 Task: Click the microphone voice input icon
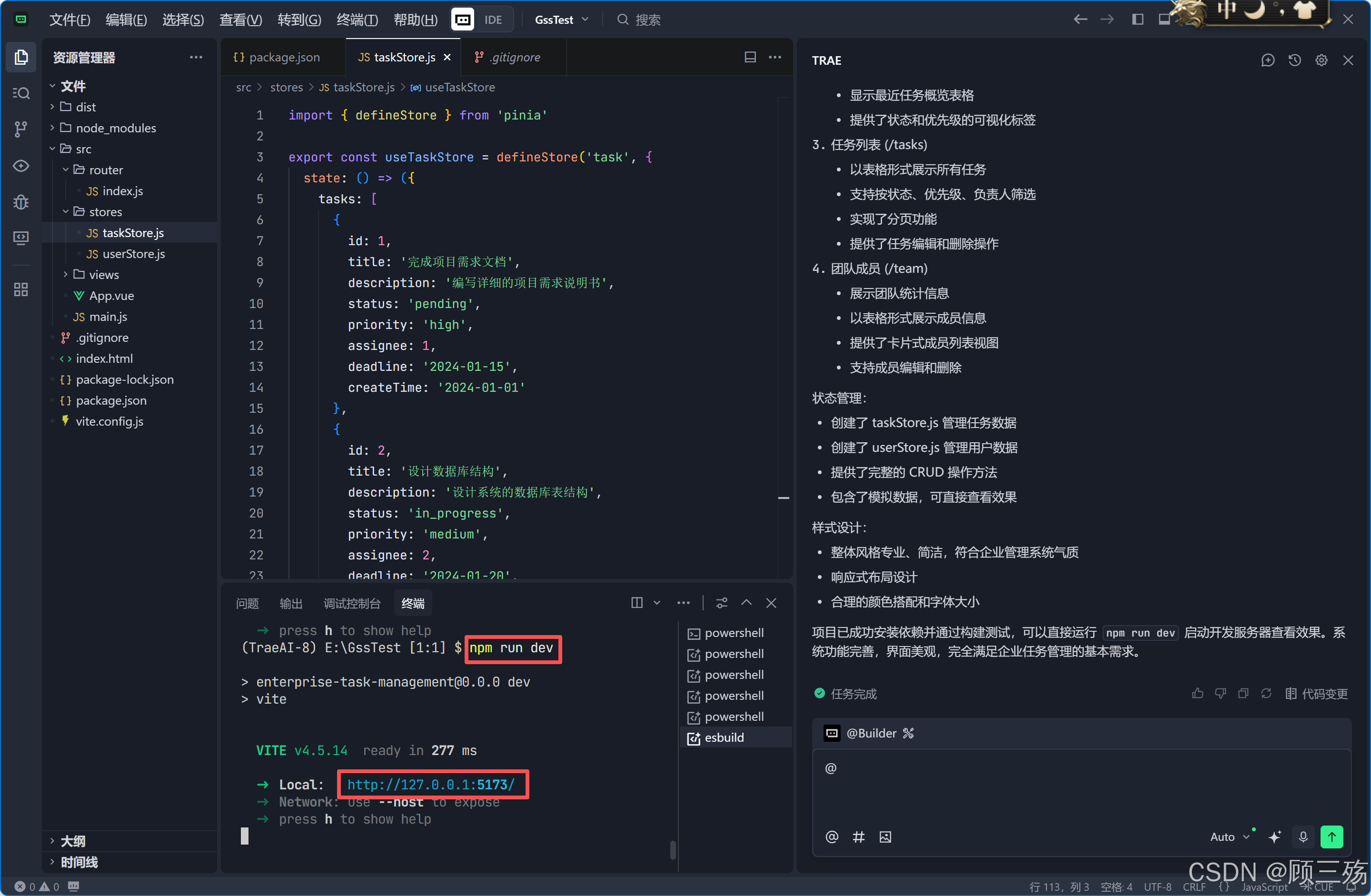click(x=1303, y=836)
